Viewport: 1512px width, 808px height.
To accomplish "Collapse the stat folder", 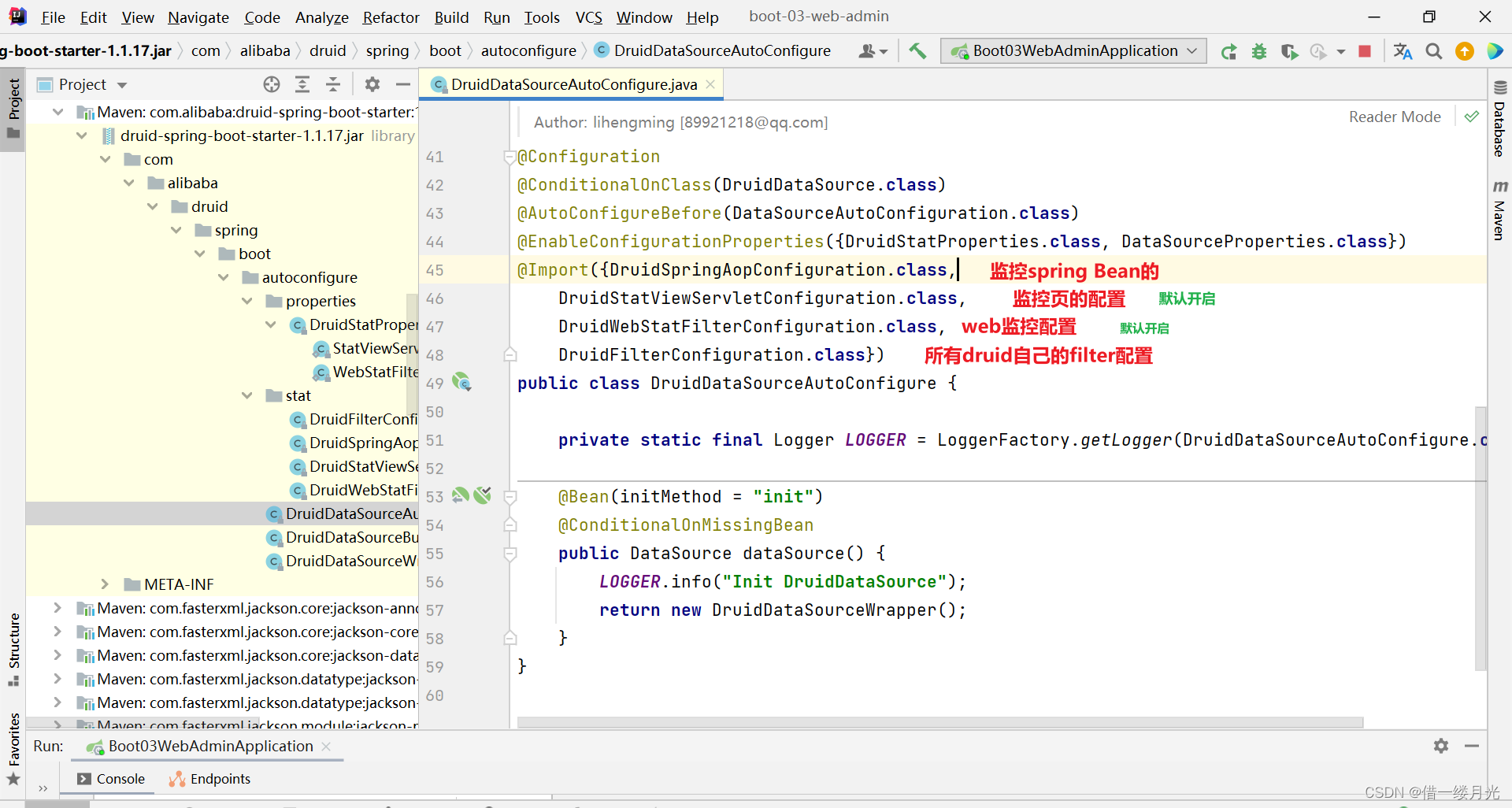I will click(247, 395).
